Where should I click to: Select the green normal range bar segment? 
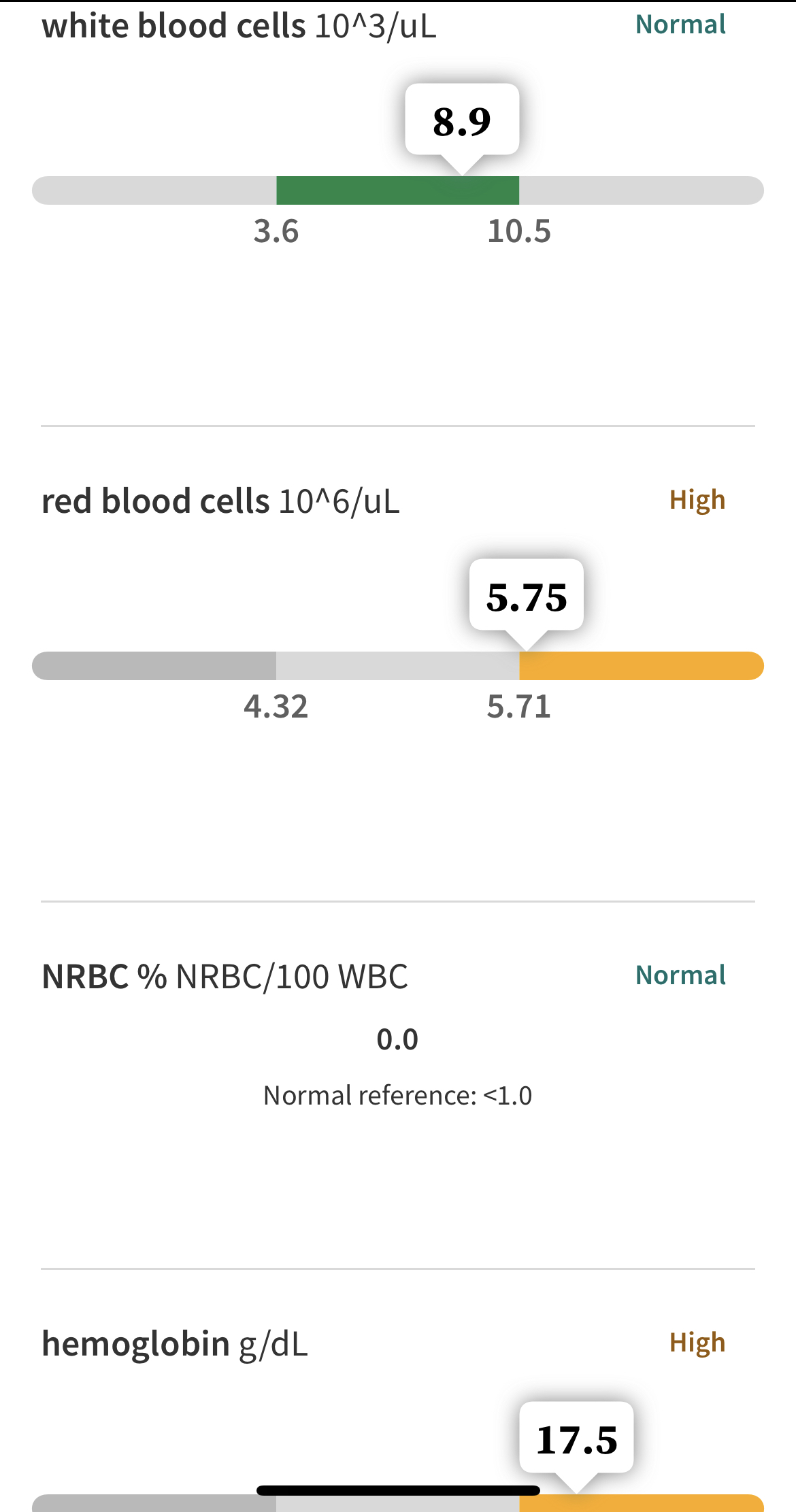pyautogui.click(x=397, y=190)
